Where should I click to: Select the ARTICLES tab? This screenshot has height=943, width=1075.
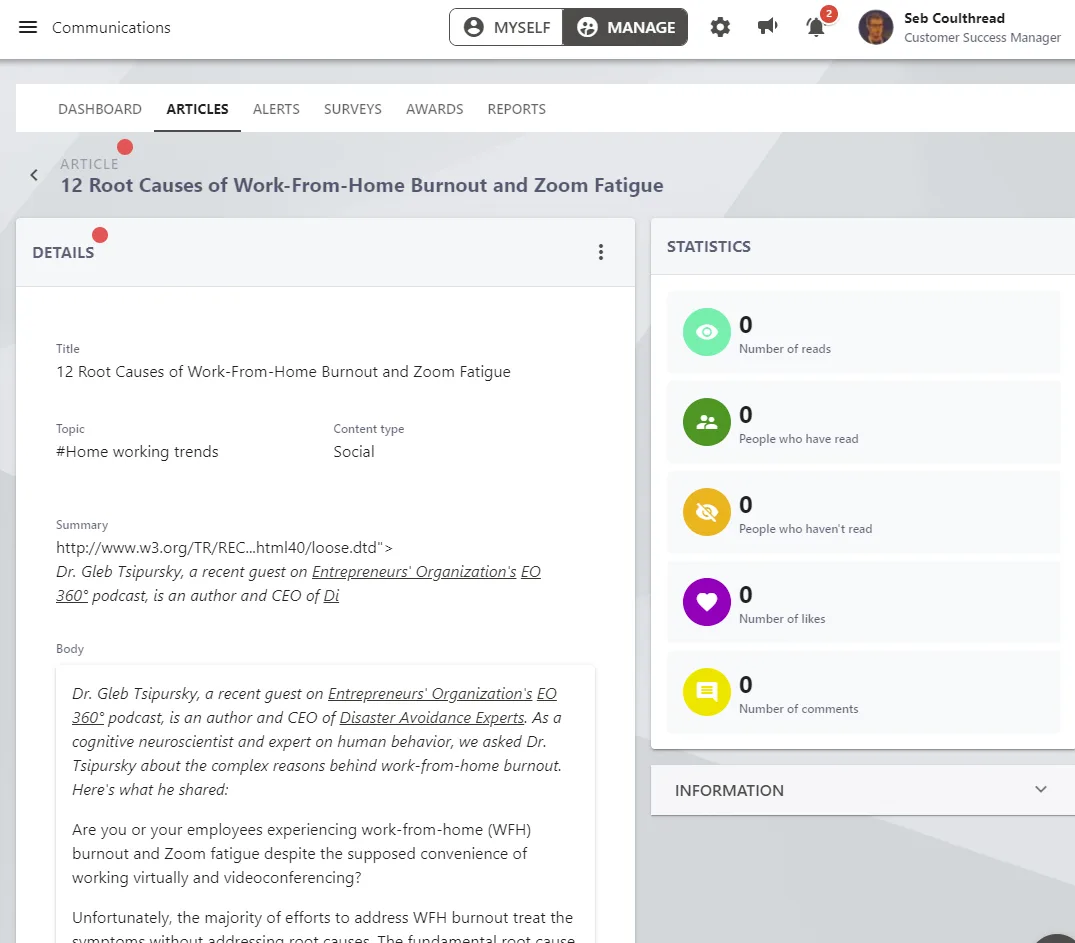(197, 109)
